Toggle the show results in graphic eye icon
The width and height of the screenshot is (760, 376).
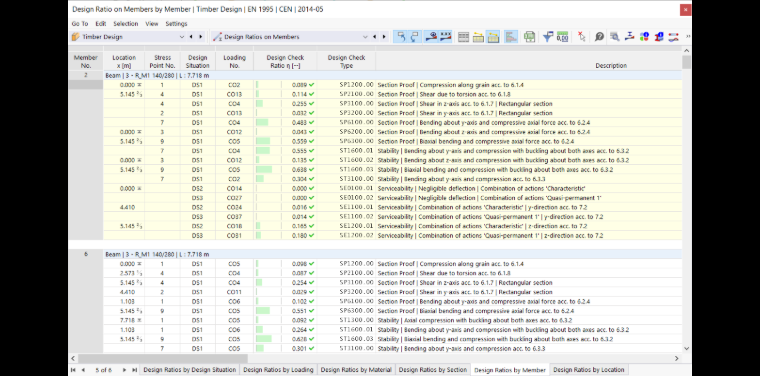click(431, 37)
